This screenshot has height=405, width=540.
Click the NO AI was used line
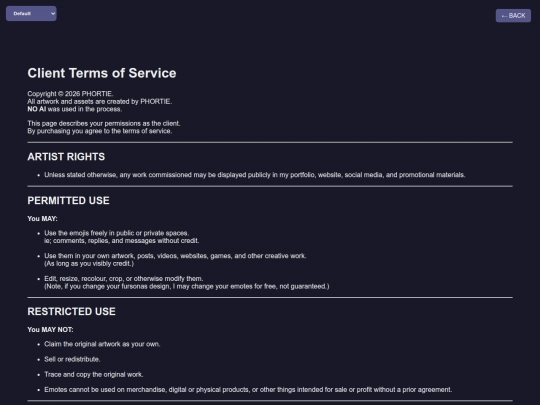click(x=75, y=109)
